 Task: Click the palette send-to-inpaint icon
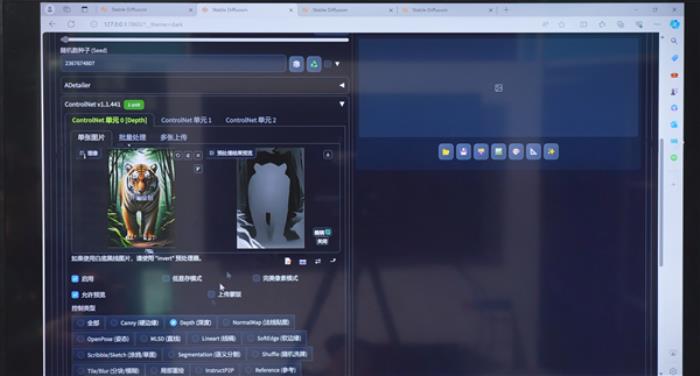516,152
